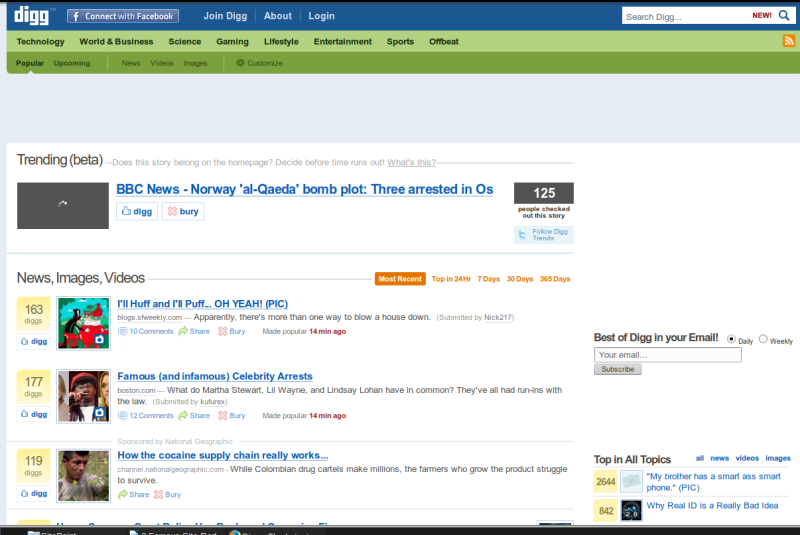Select the Weekly email radio button

[763, 339]
